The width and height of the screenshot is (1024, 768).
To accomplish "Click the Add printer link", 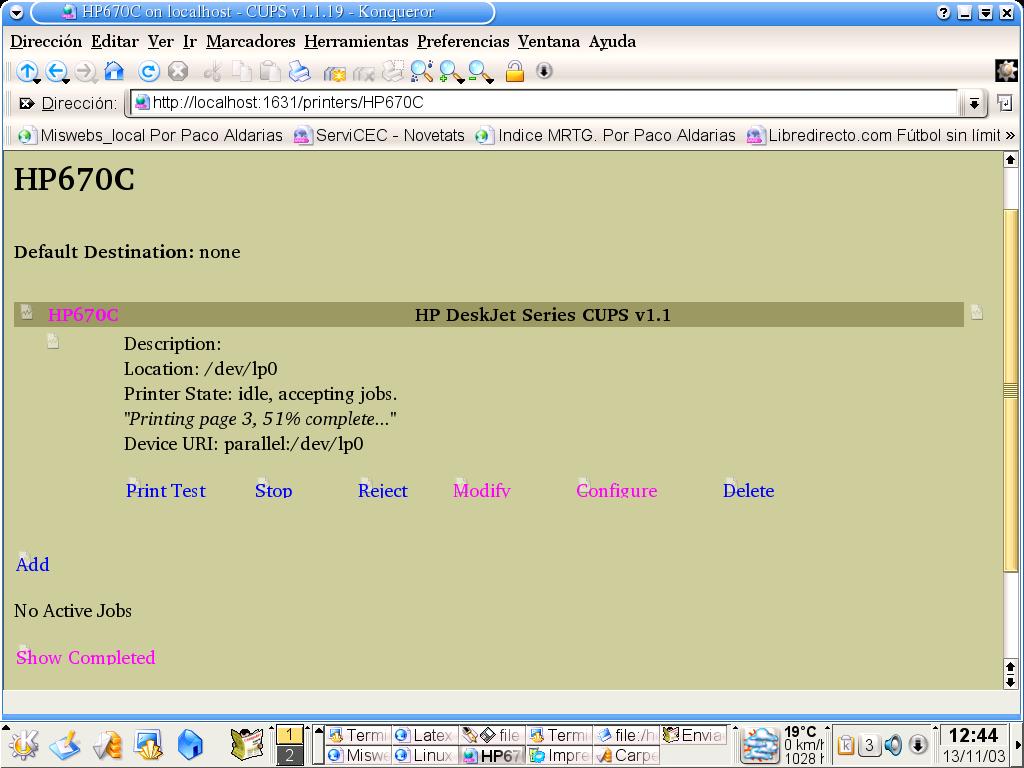I will click(x=33, y=564).
